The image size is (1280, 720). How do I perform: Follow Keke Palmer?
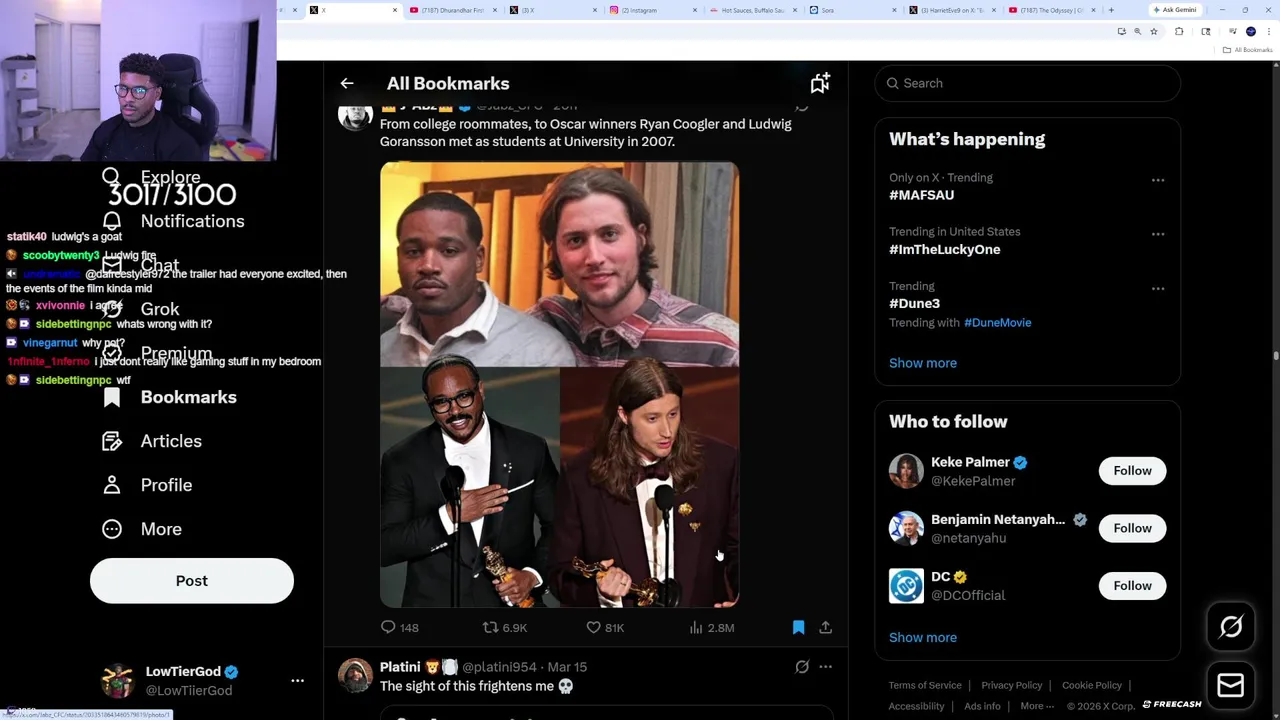click(x=1132, y=471)
